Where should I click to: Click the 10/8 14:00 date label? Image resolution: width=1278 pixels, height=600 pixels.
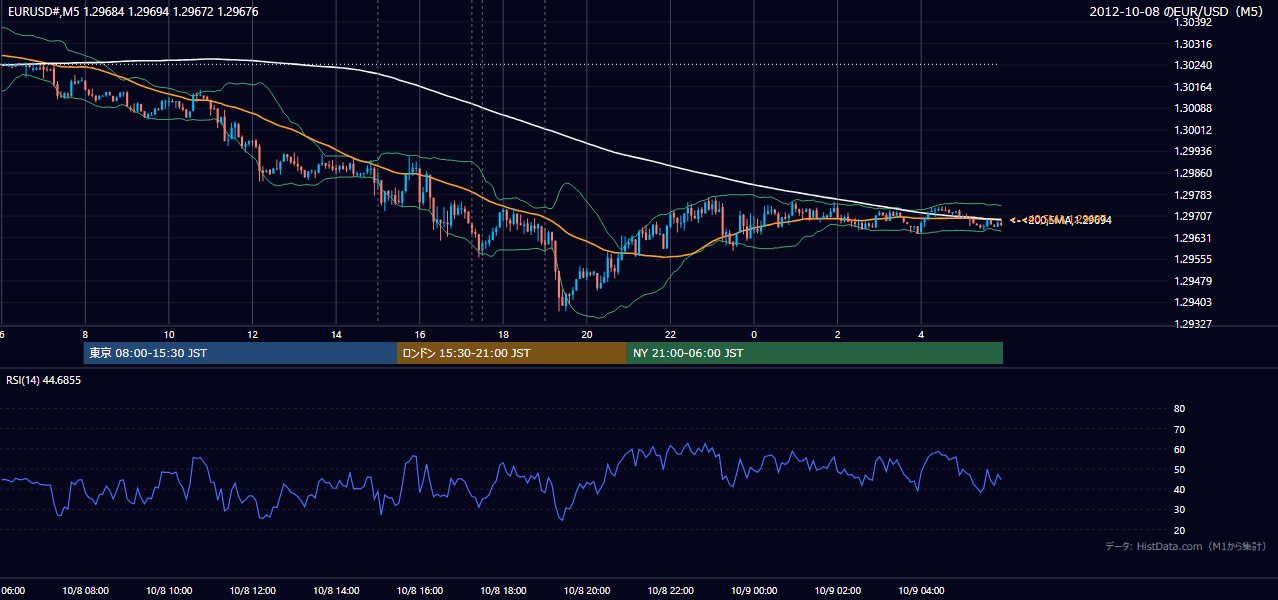click(336, 590)
